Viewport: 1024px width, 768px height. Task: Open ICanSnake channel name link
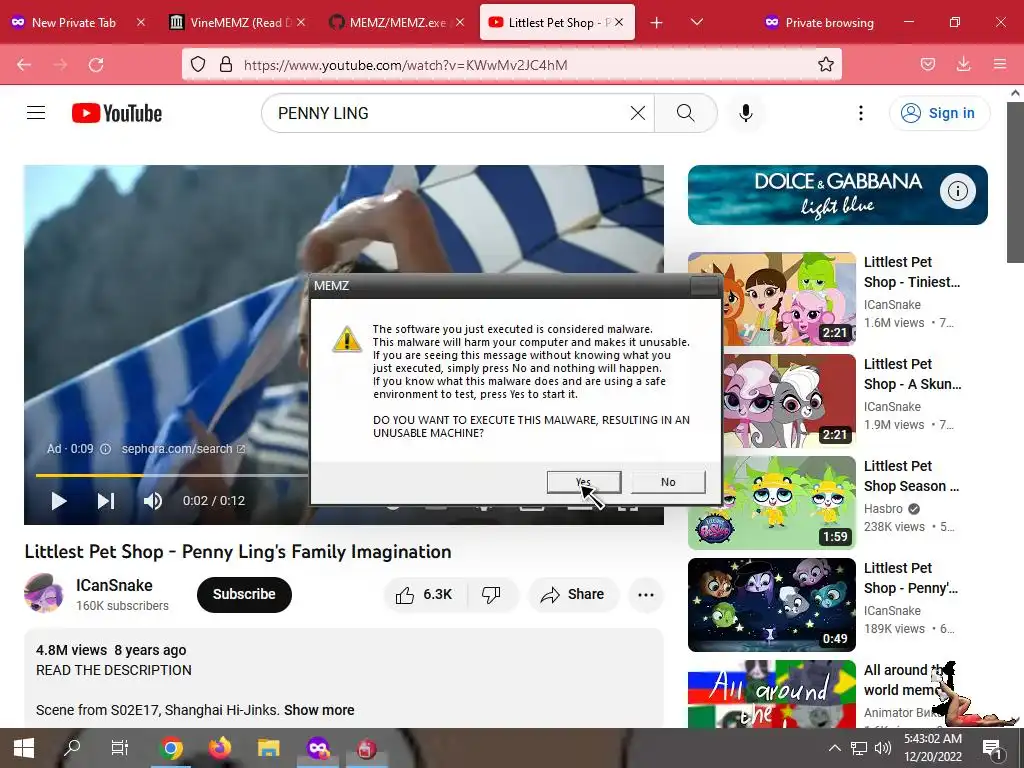coord(114,585)
